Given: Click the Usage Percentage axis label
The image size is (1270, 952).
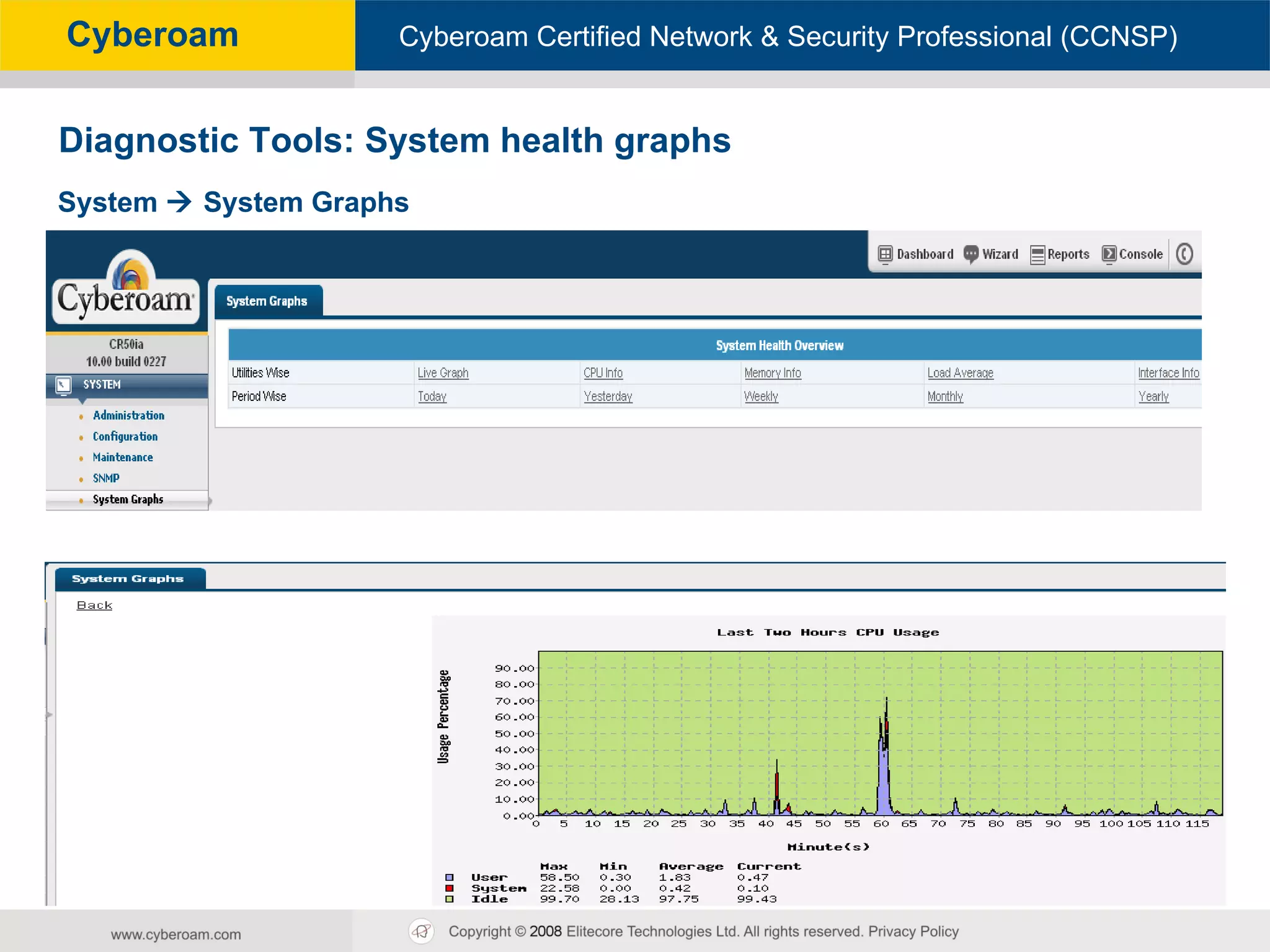Looking at the screenshot, I should tap(443, 716).
